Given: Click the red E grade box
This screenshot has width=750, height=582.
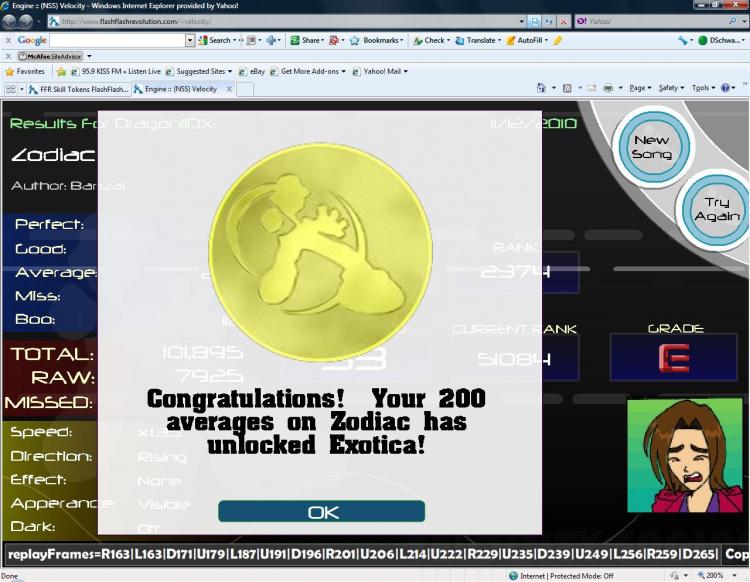Looking at the screenshot, I should pos(673,357).
